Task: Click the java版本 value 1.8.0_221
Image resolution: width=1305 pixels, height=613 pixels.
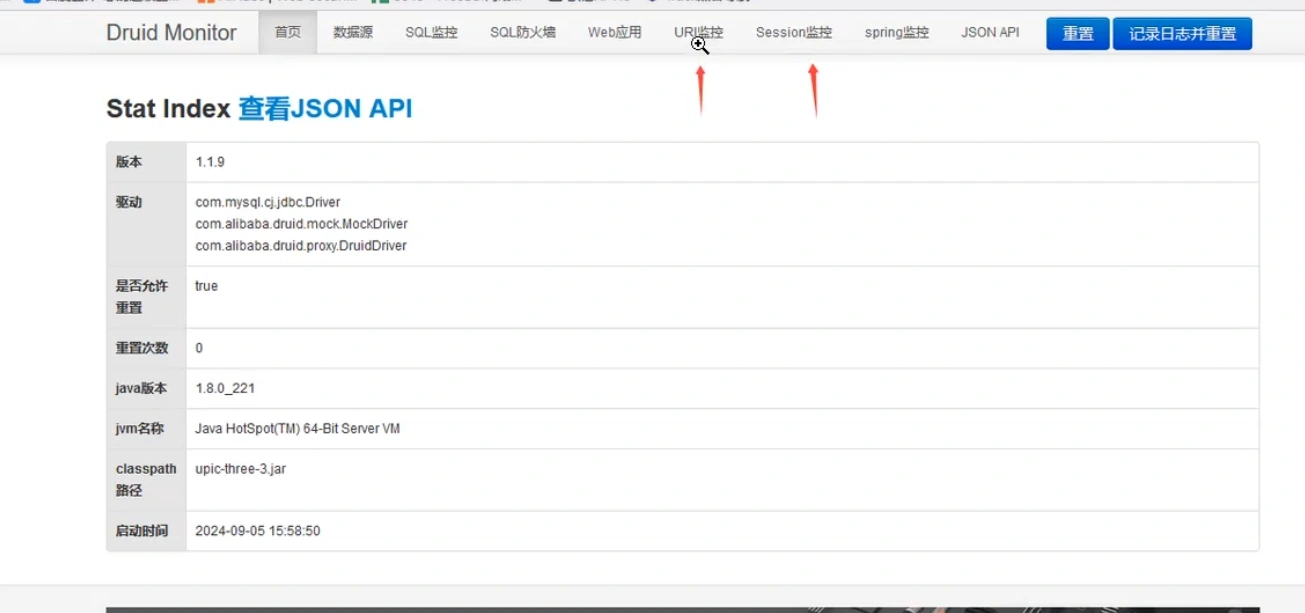Action: tap(225, 388)
